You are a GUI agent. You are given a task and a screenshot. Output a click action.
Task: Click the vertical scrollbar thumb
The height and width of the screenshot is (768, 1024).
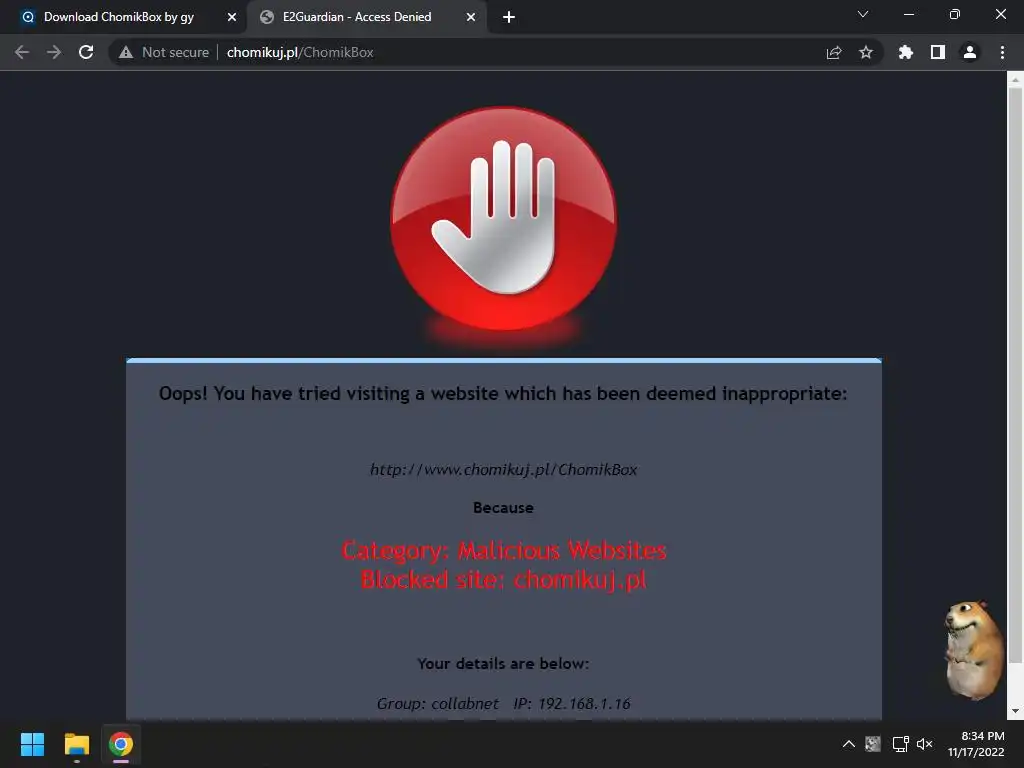click(x=1015, y=376)
